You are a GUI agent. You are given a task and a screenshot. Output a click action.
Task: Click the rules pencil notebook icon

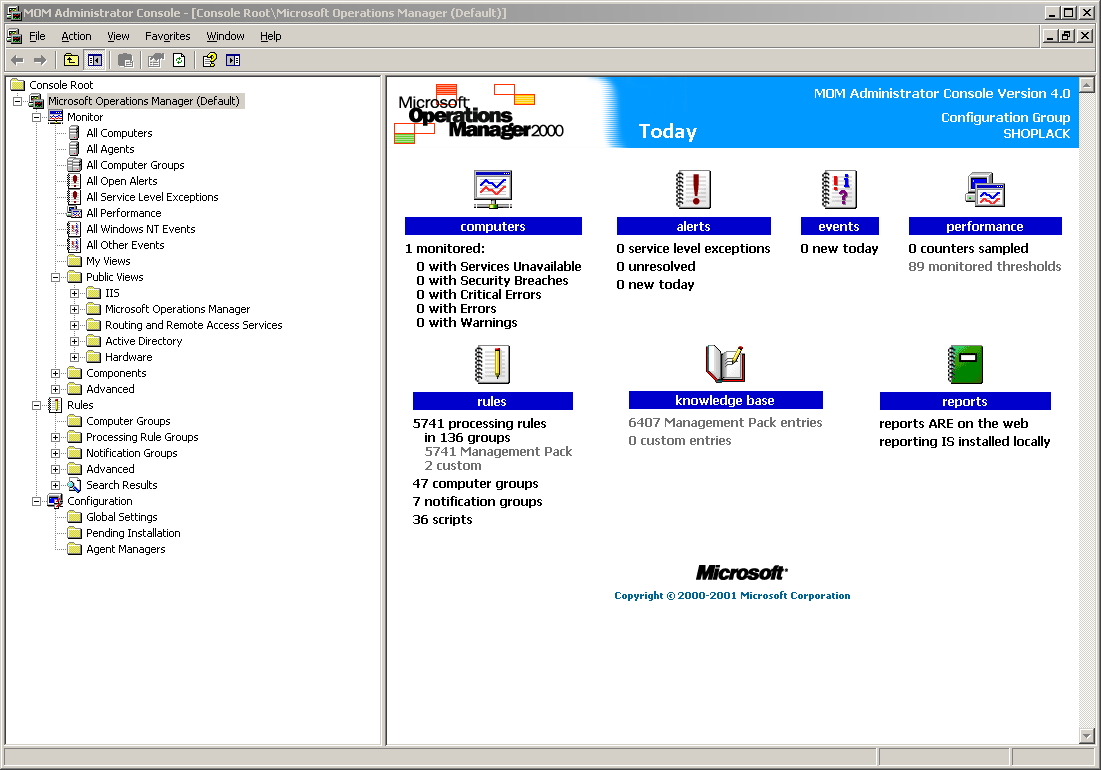coord(492,364)
